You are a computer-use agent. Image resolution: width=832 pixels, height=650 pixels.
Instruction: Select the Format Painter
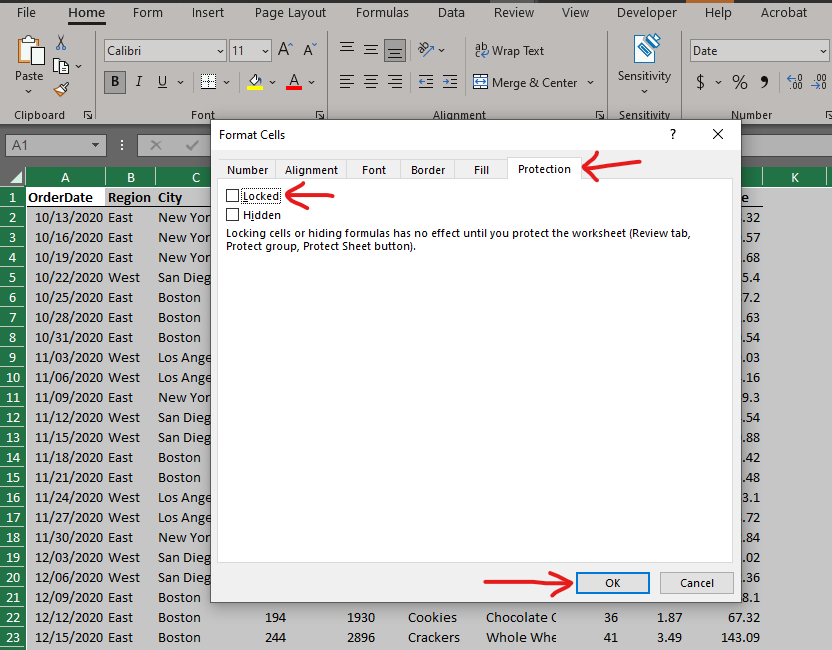[x=60, y=90]
